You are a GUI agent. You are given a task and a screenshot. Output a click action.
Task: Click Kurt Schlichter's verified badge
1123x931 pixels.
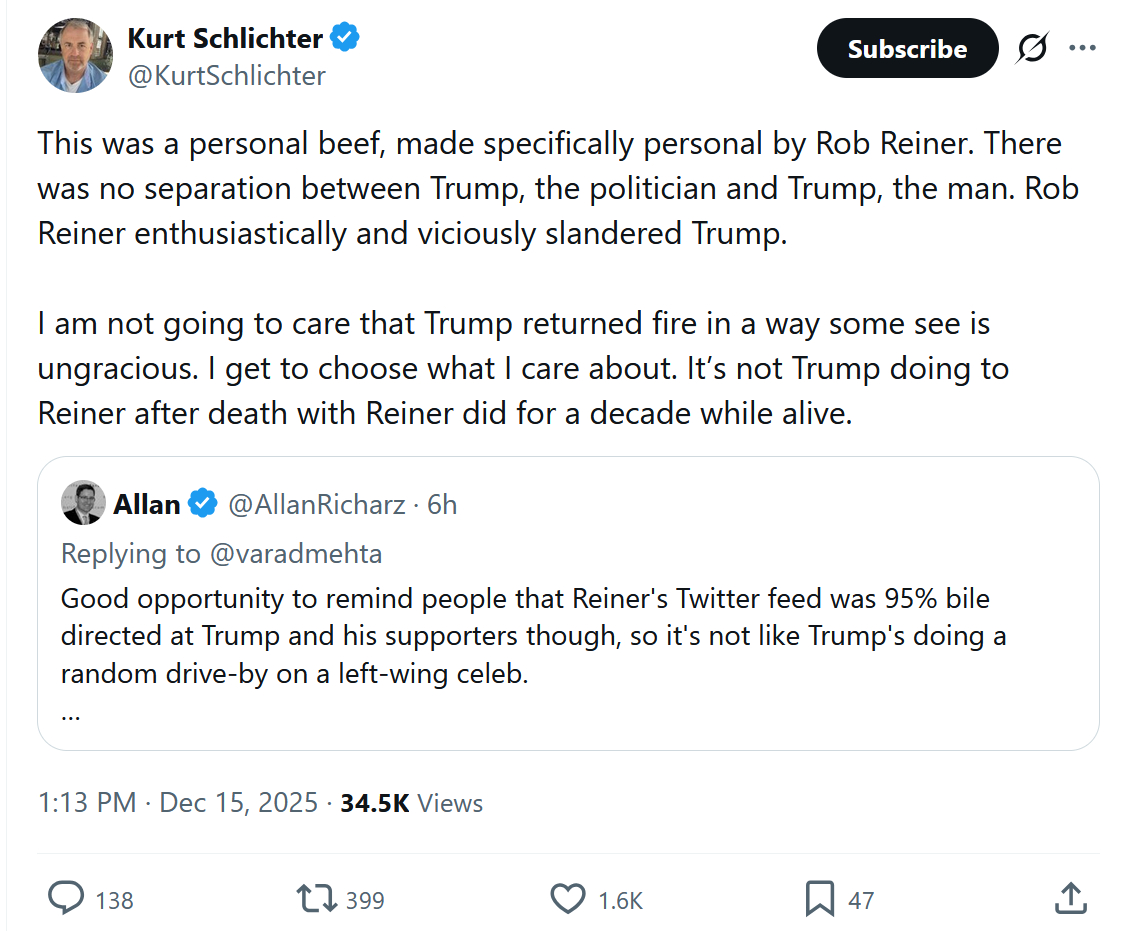click(x=346, y=39)
